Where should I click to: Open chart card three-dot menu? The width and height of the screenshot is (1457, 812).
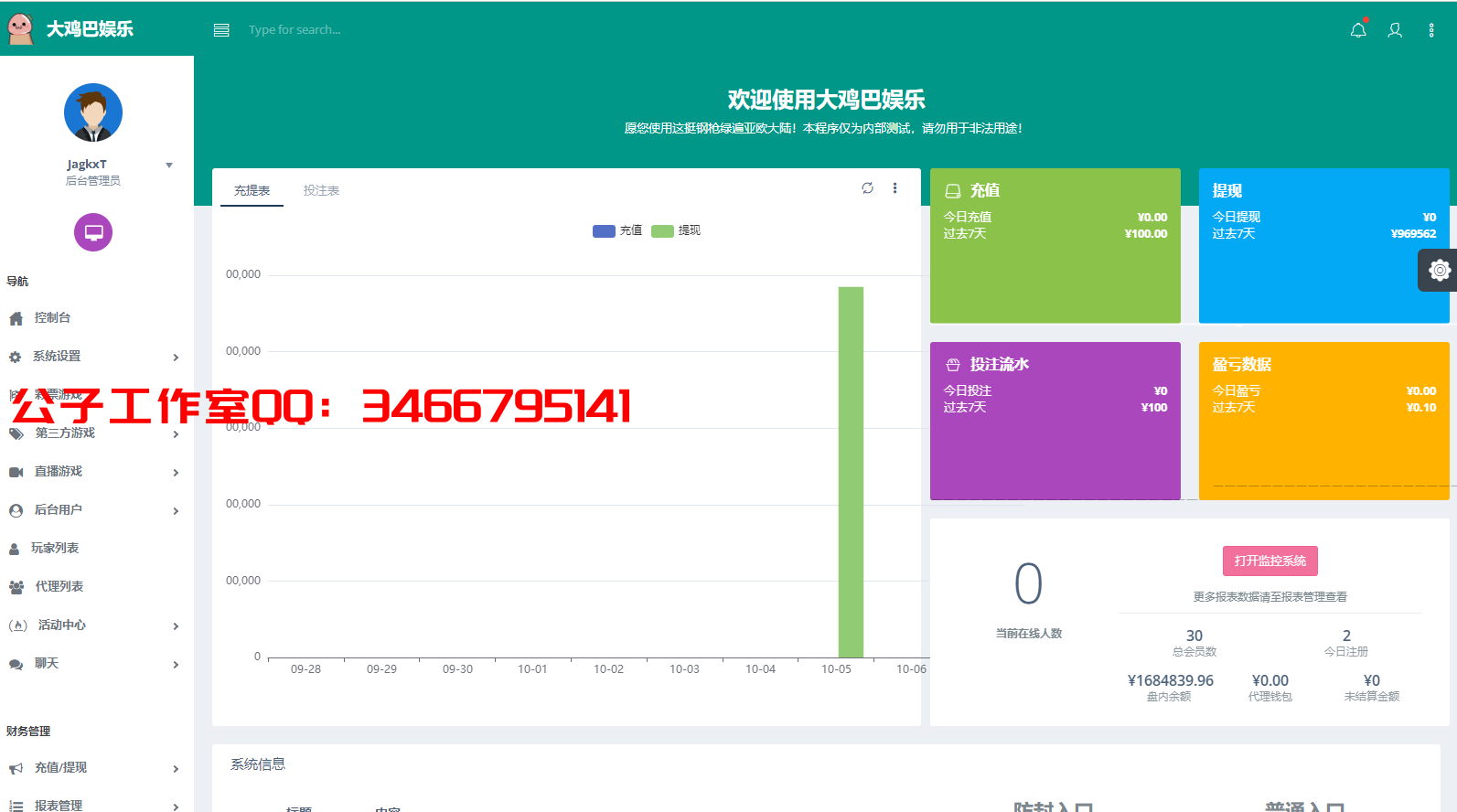click(x=895, y=188)
